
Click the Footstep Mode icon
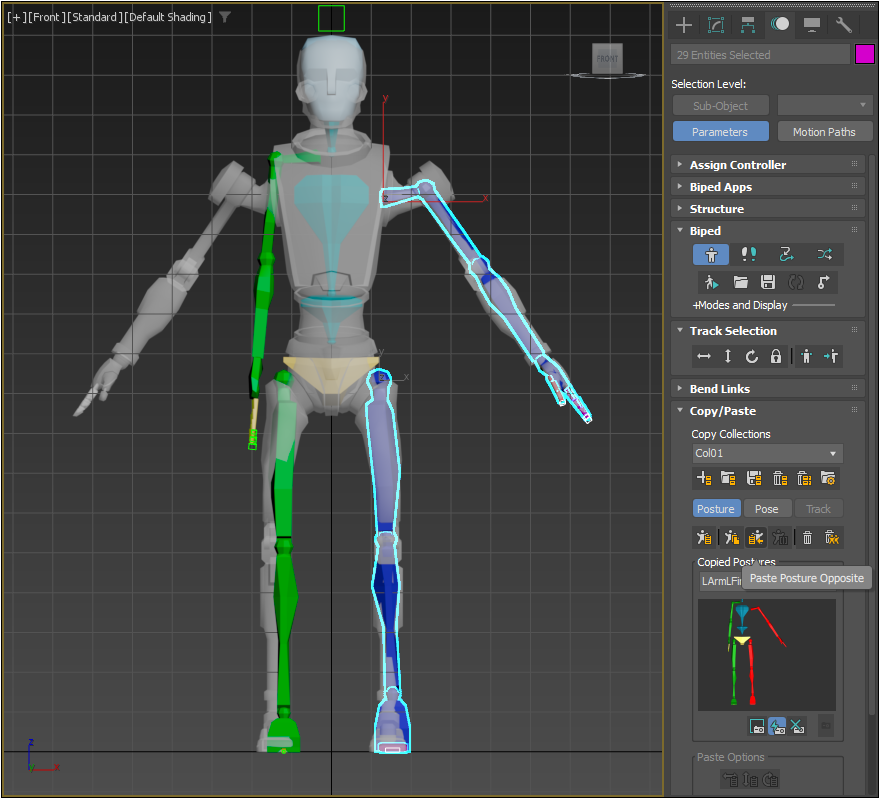pos(748,255)
